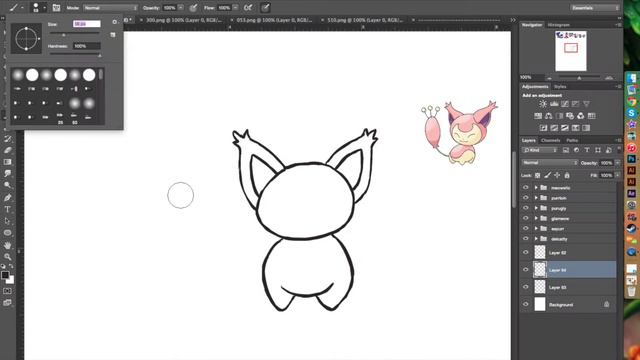The height and width of the screenshot is (360, 640).
Task: Switch to the Histogram tab
Action: click(x=559, y=25)
